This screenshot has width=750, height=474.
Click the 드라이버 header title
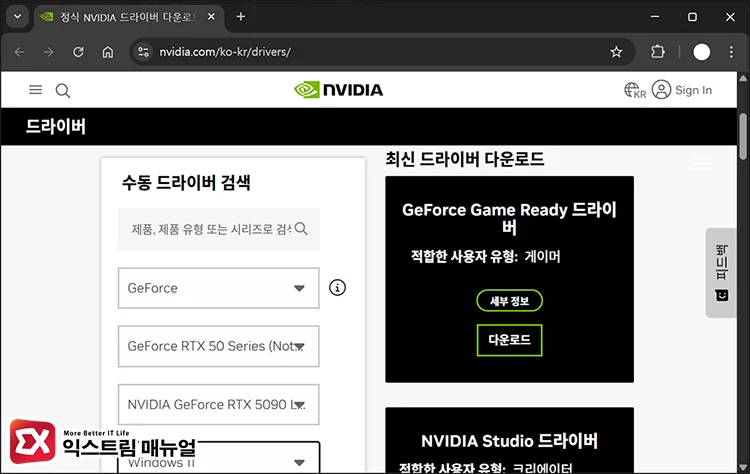[55, 126]
